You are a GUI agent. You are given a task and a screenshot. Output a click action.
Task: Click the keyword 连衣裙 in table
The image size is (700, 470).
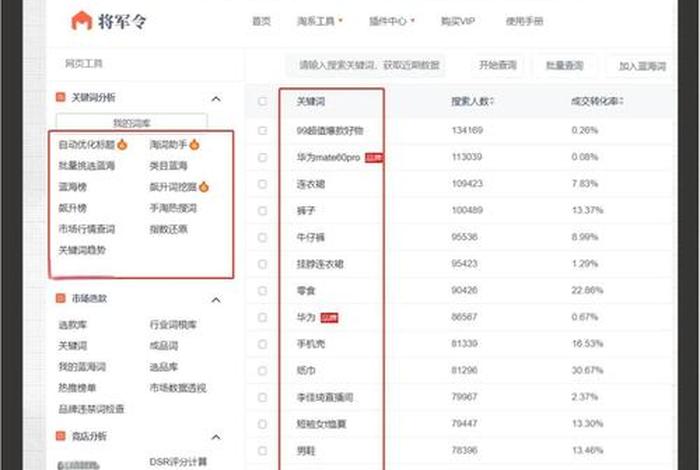pyautogui.click(x=311, y=184)
